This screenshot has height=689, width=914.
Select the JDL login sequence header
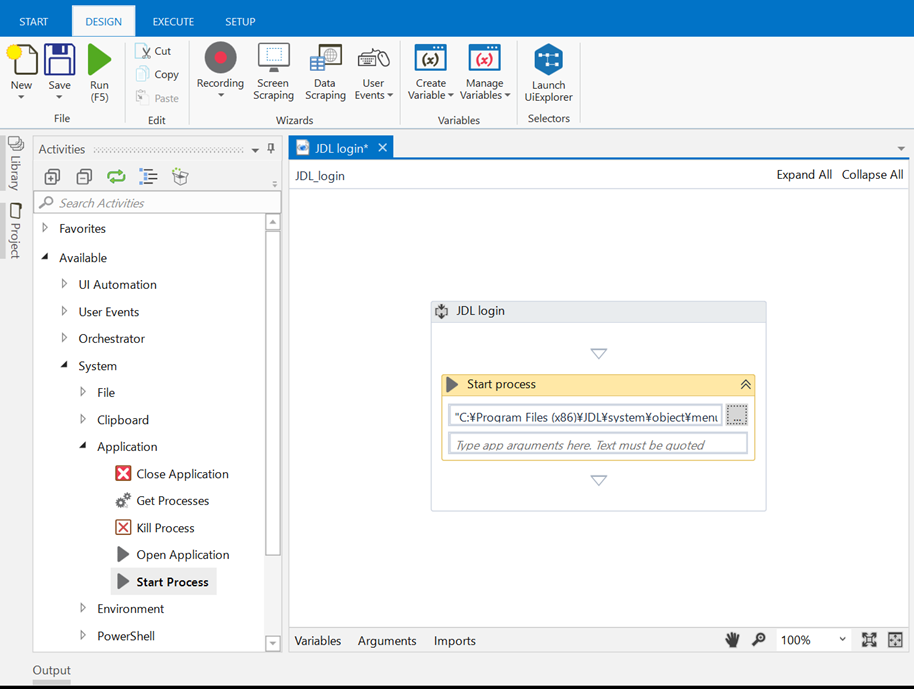click(598, 311)
